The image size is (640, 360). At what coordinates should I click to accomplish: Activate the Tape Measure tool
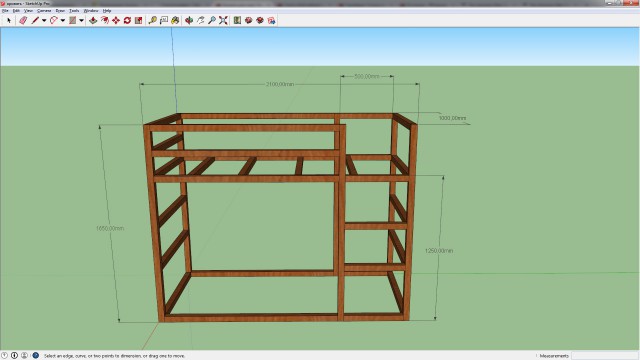pyautogui.click(x=152, y=20)
